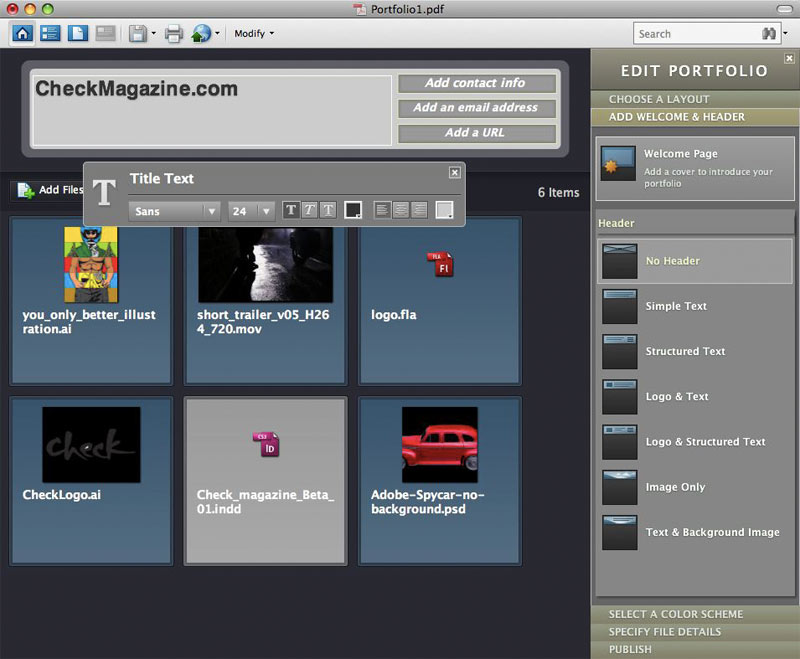Viewport: 800px width, 659px height.
Task: Toggle underline title text
Action: 327,210
